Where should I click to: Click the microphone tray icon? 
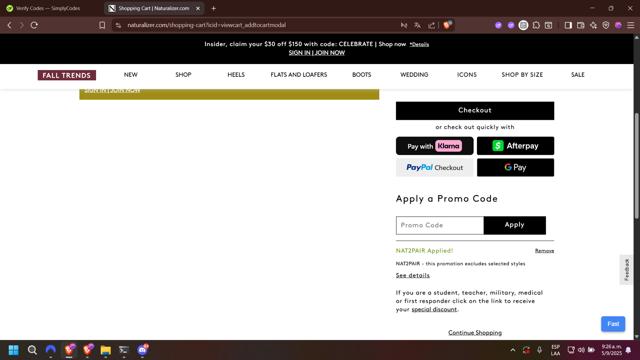click(540, 350)
